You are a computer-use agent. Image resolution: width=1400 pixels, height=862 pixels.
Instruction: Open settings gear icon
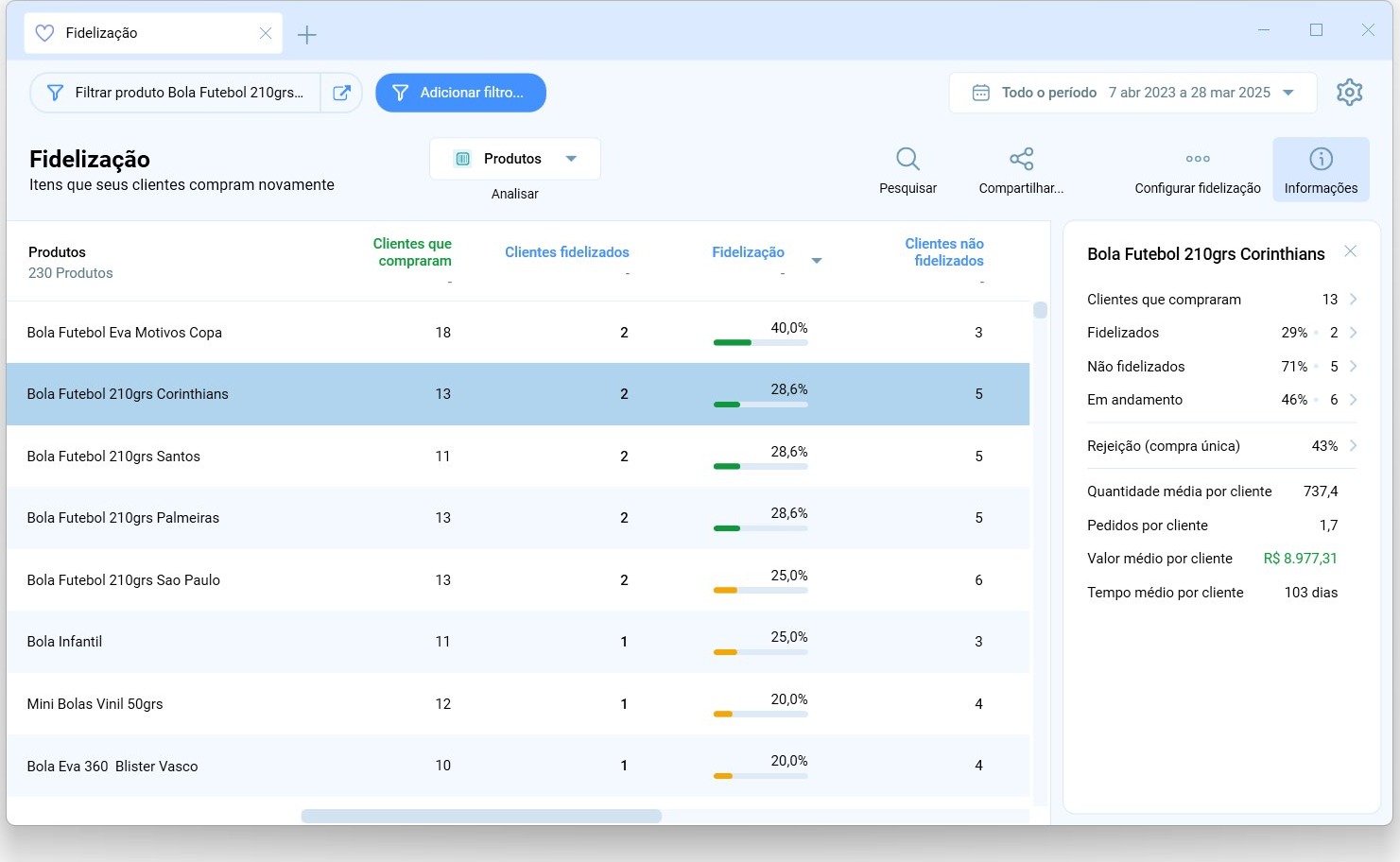click(1350, 92)
